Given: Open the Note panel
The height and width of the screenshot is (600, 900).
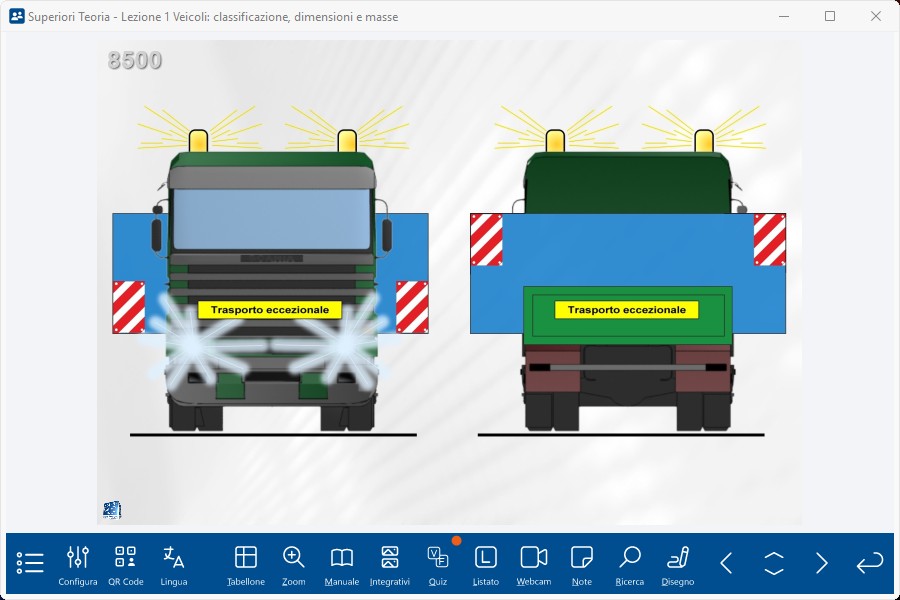Looking at the screenshot, I should pos(582,565).
